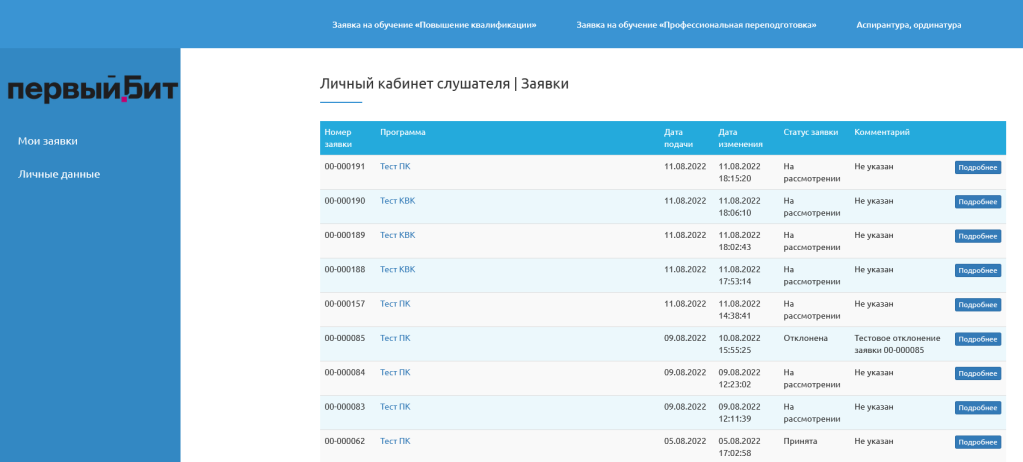This screenshot has height=462, width=1023.
Task: Click Подробнее for request 00-000085
Action: coord(977,339)
